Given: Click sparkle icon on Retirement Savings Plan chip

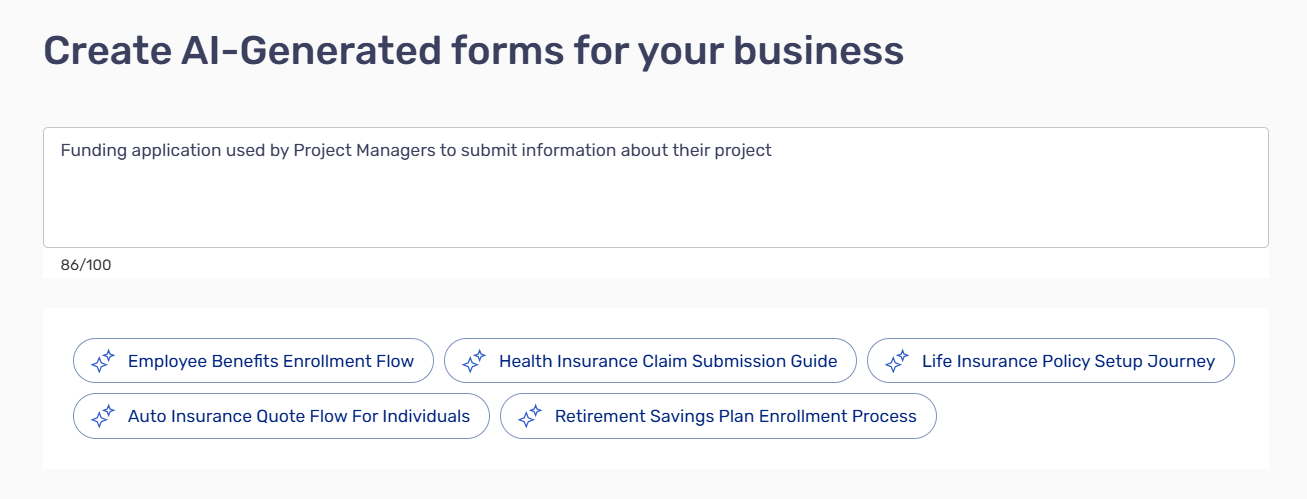Looking at the screenshot, I should [x=529, y=416].
